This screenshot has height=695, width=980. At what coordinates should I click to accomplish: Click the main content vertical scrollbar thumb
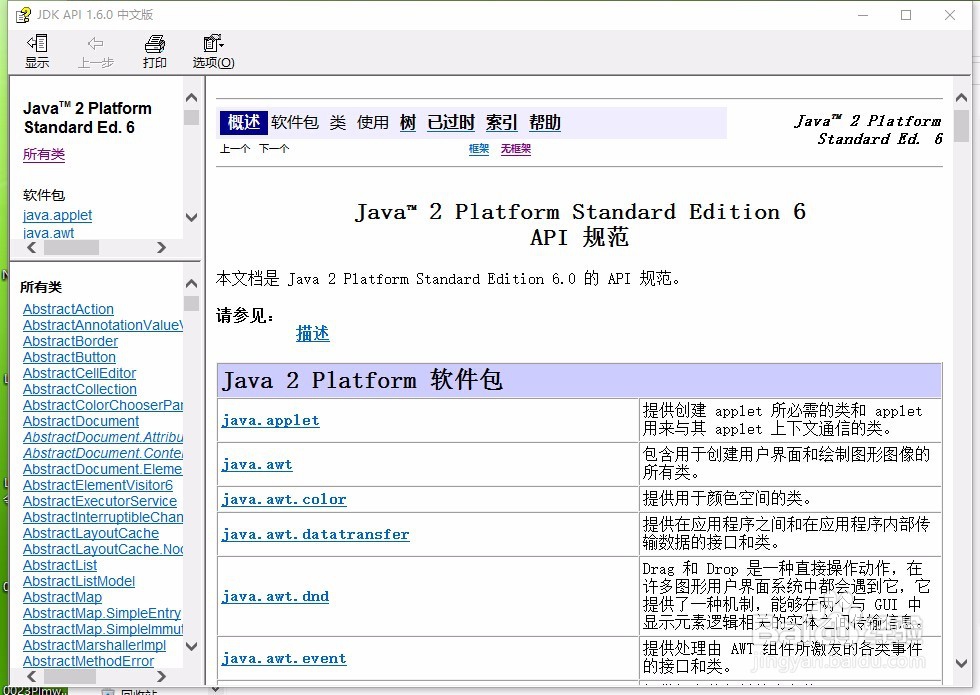tap(961, 126)
